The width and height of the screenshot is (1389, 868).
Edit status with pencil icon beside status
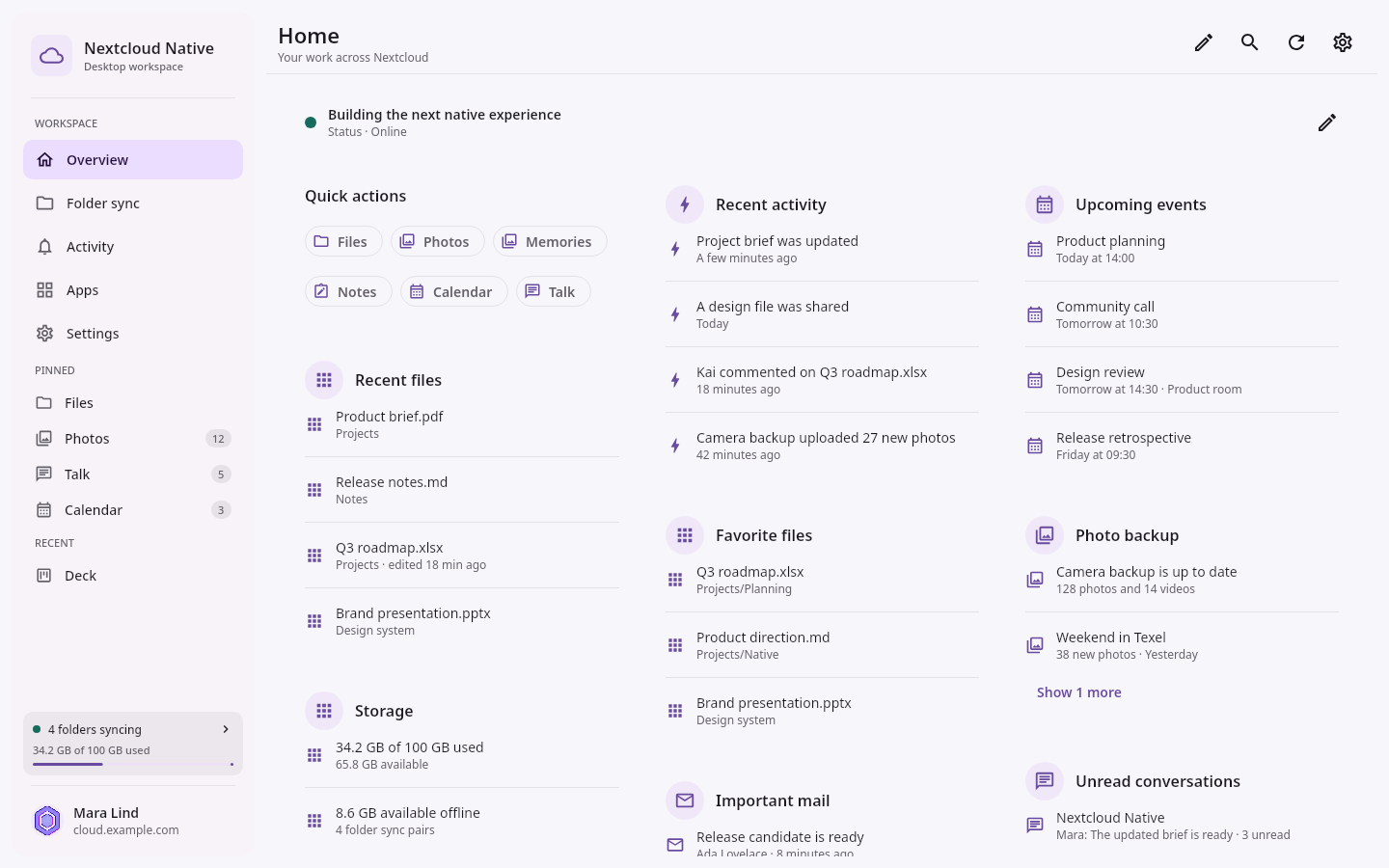(x=1327, y=122)
